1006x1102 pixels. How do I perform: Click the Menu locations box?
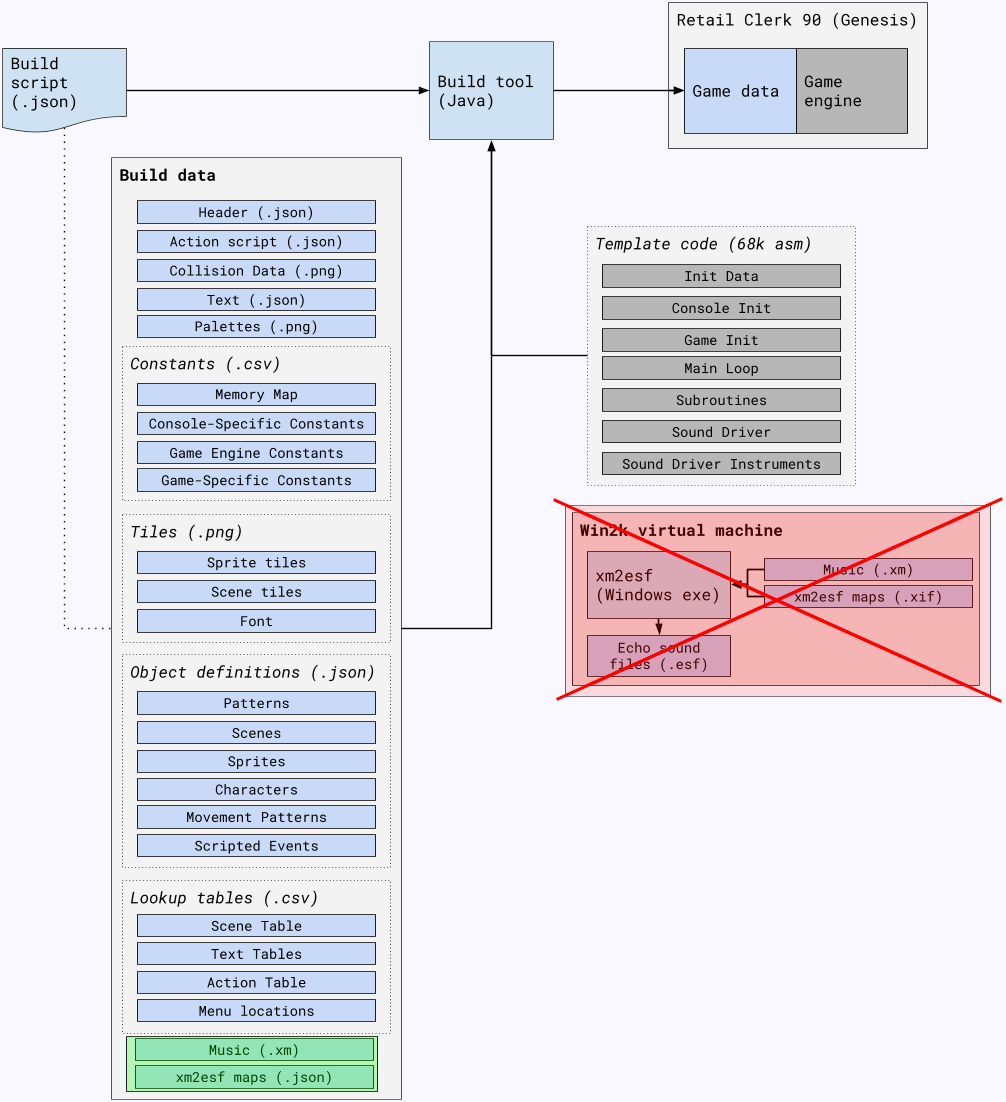pyautogui.click(x=256, y=1011)
